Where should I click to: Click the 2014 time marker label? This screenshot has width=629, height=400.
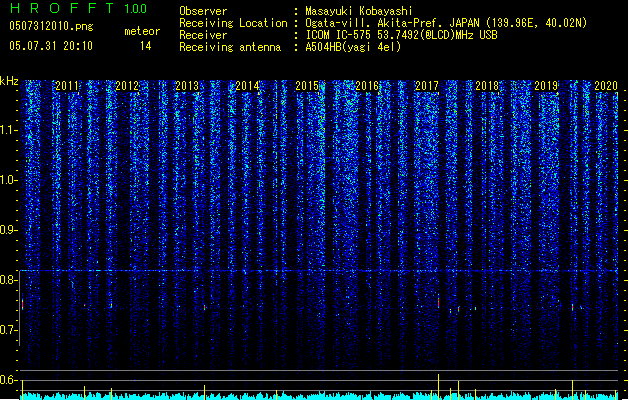[247, 85]
